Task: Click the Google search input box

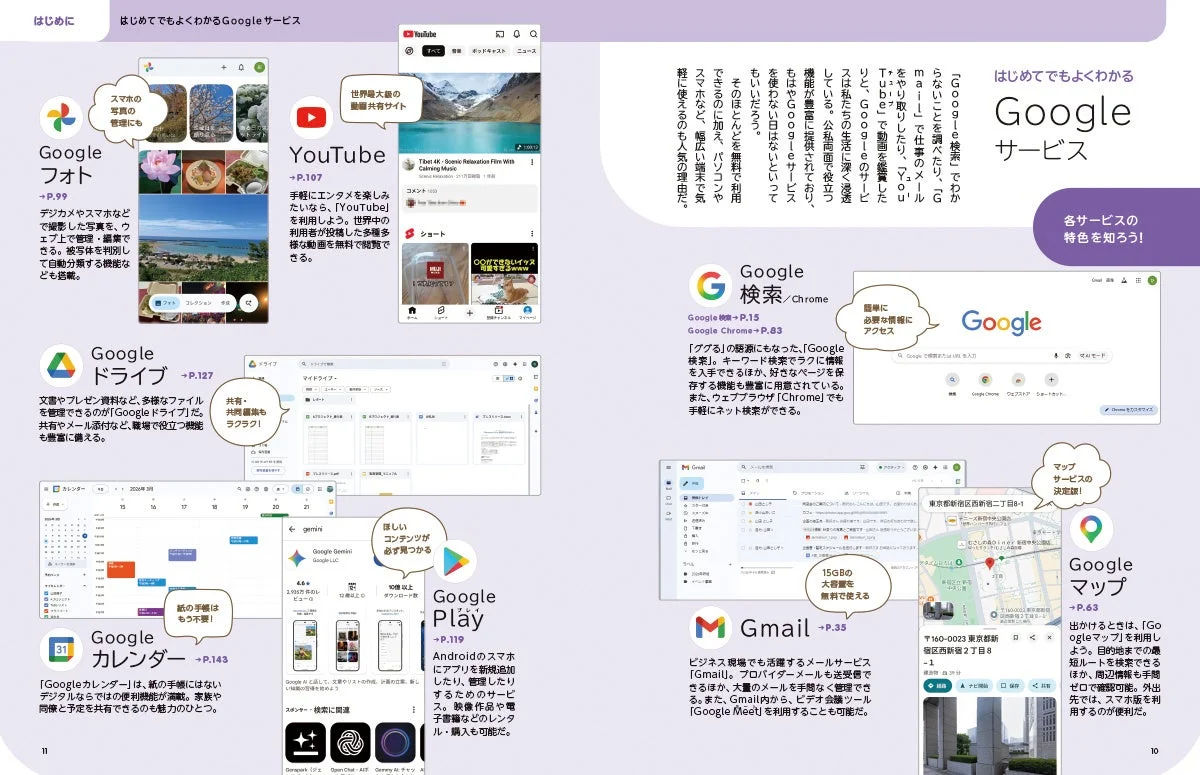Action: pos(1002,356)
